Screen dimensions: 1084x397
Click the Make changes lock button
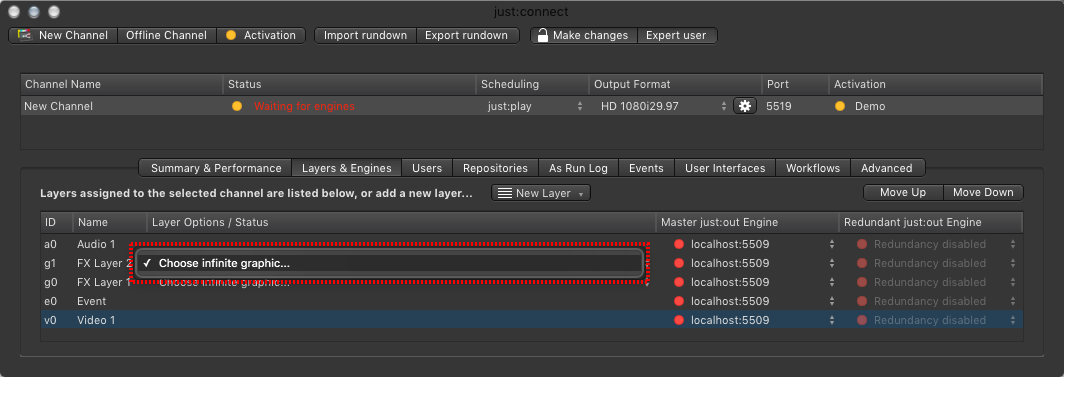[x=583, y=35]
